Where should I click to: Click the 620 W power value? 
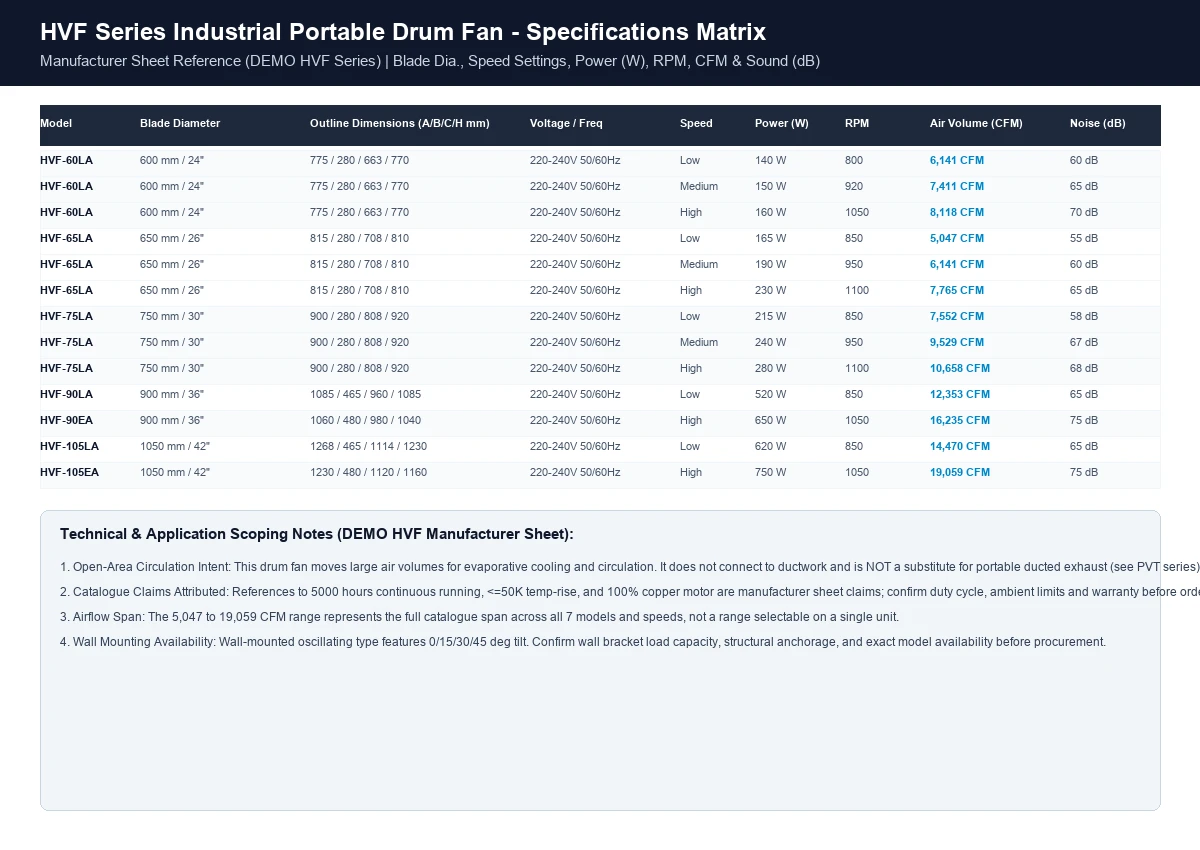coord(771,446)
